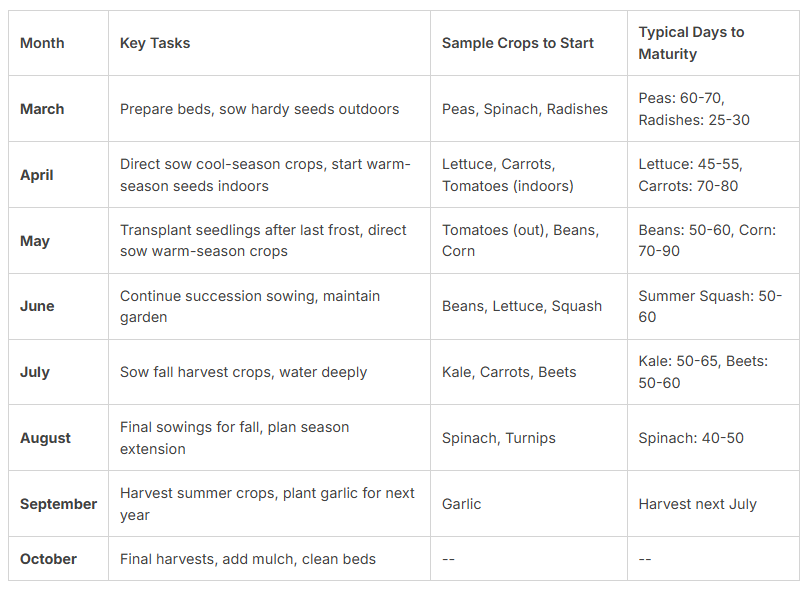Click the Sample Crops to Start header

pos(518,43)
